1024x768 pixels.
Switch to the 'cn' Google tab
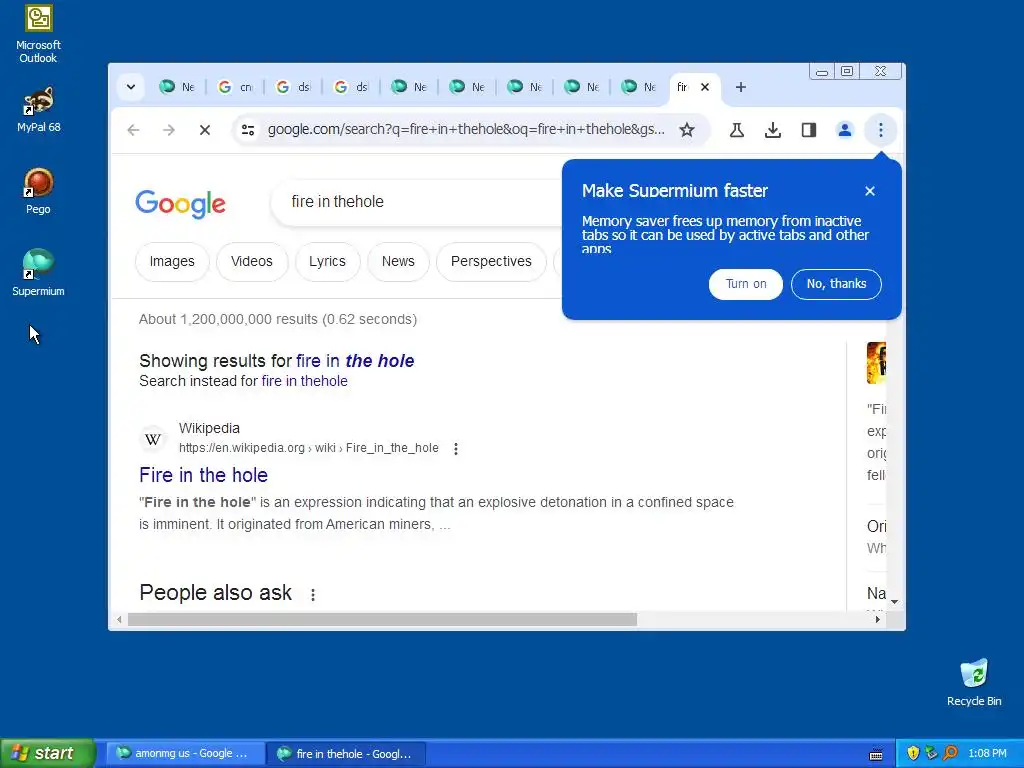(x=235, y=87)
